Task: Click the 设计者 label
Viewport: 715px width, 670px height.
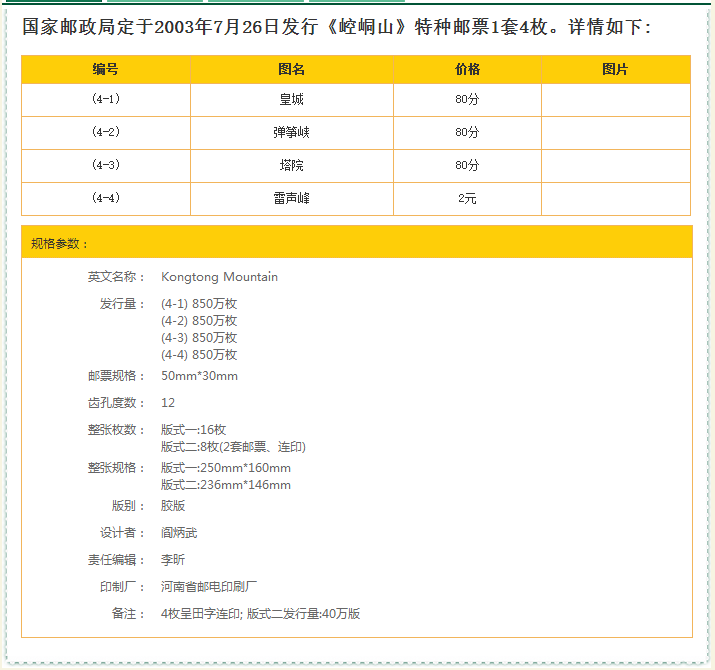Action: tap(123, 533)
